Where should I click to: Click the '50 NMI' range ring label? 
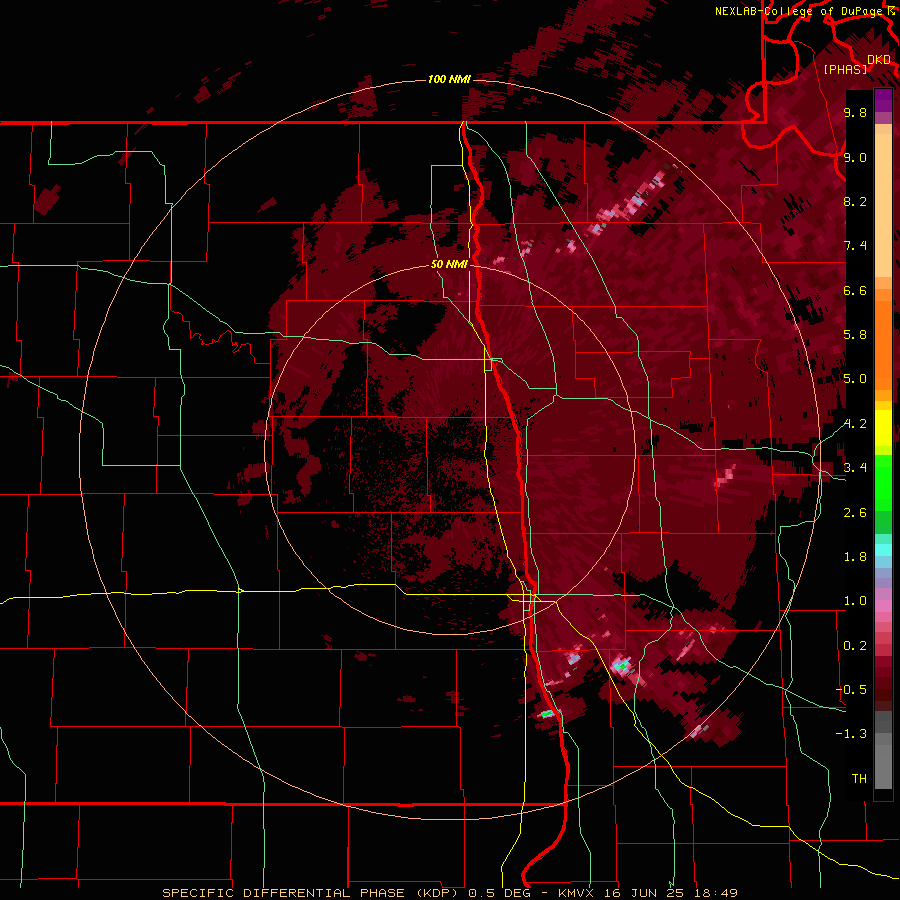point(449,264)
